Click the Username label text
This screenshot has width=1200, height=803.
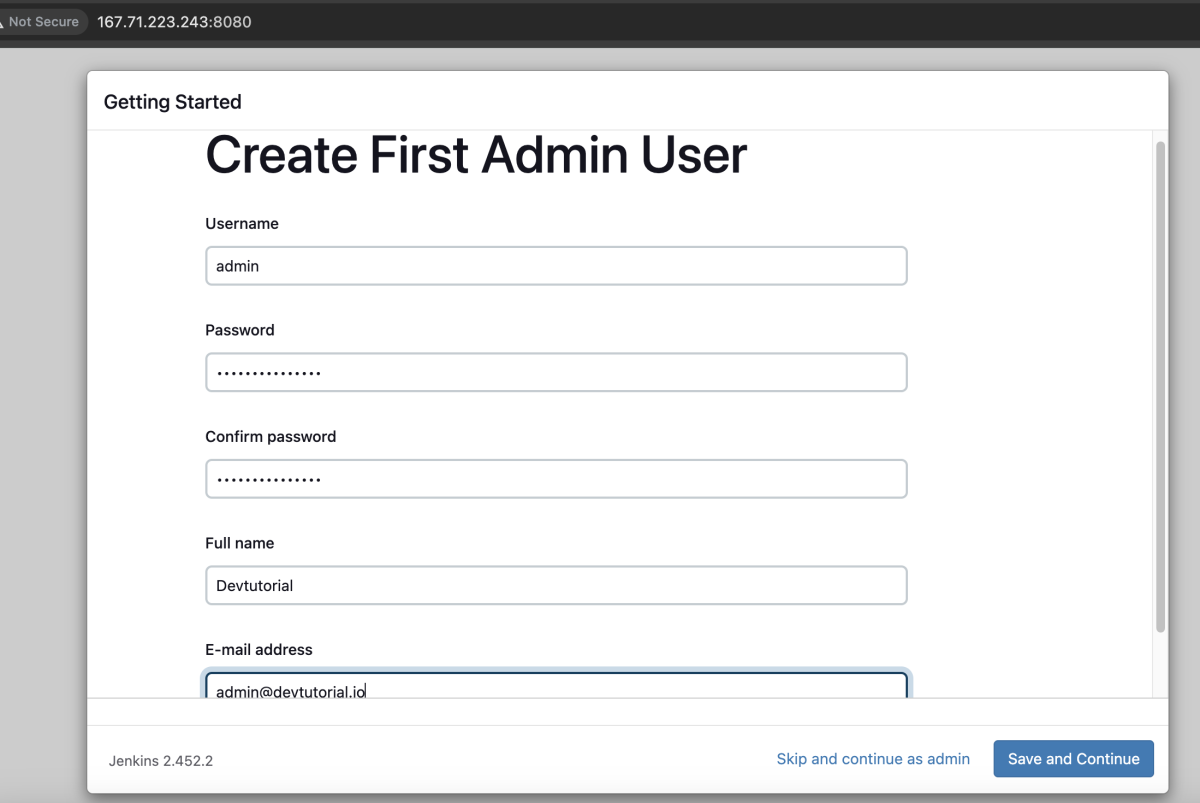coord(242,224)
